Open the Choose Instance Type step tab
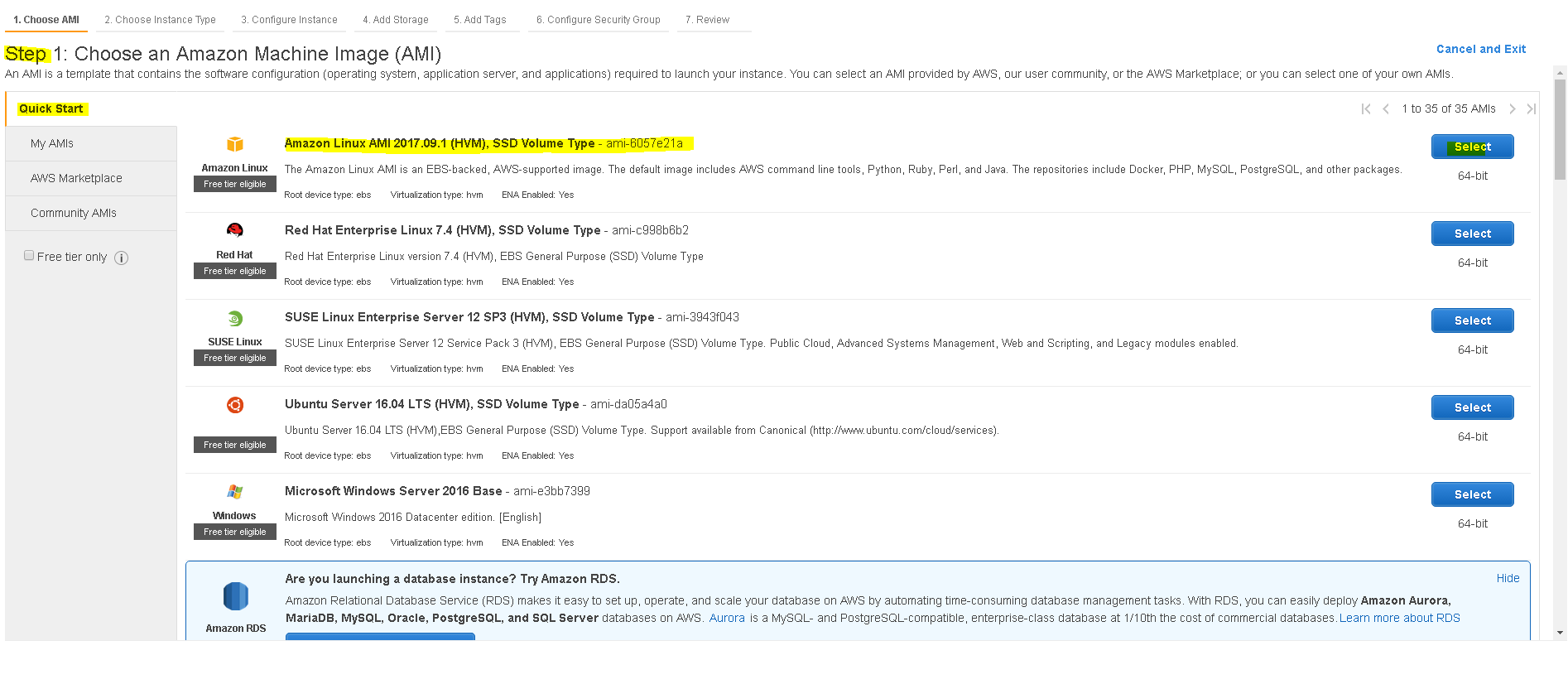Viewport: 1568px width, 689px height. point(160,20)
